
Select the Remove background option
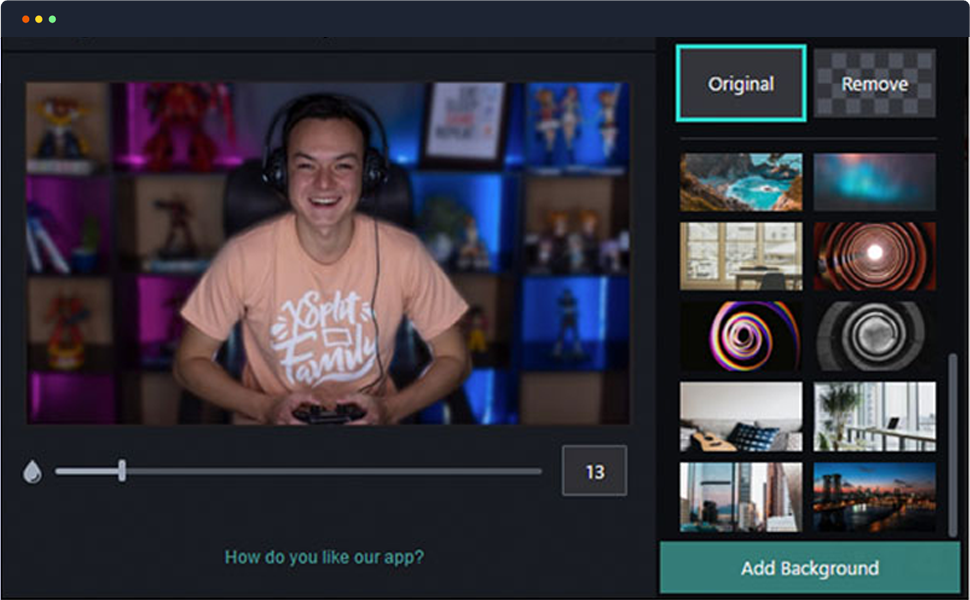[x=874, y=84]
